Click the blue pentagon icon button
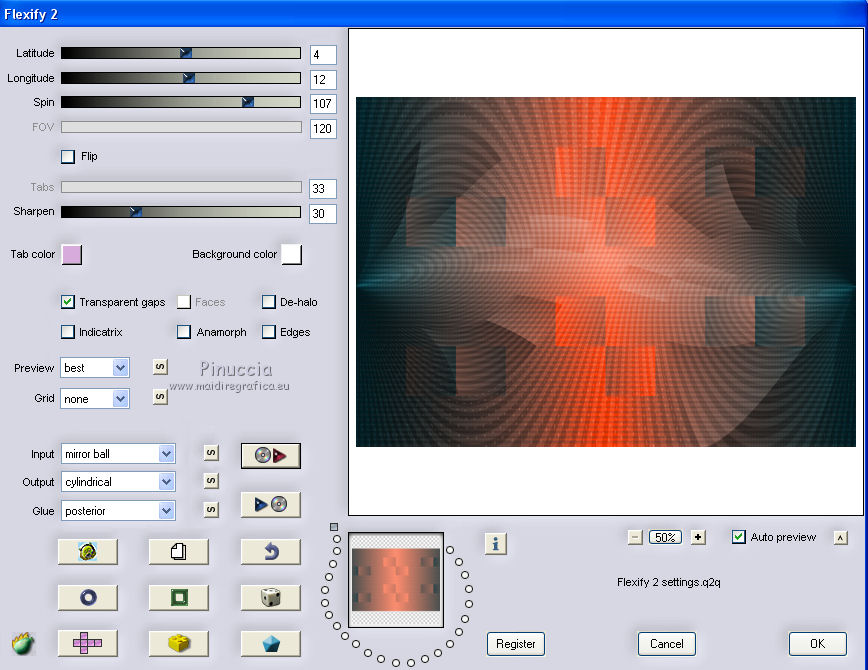Viewport: 868px width, 670px height. coord(271,643)
